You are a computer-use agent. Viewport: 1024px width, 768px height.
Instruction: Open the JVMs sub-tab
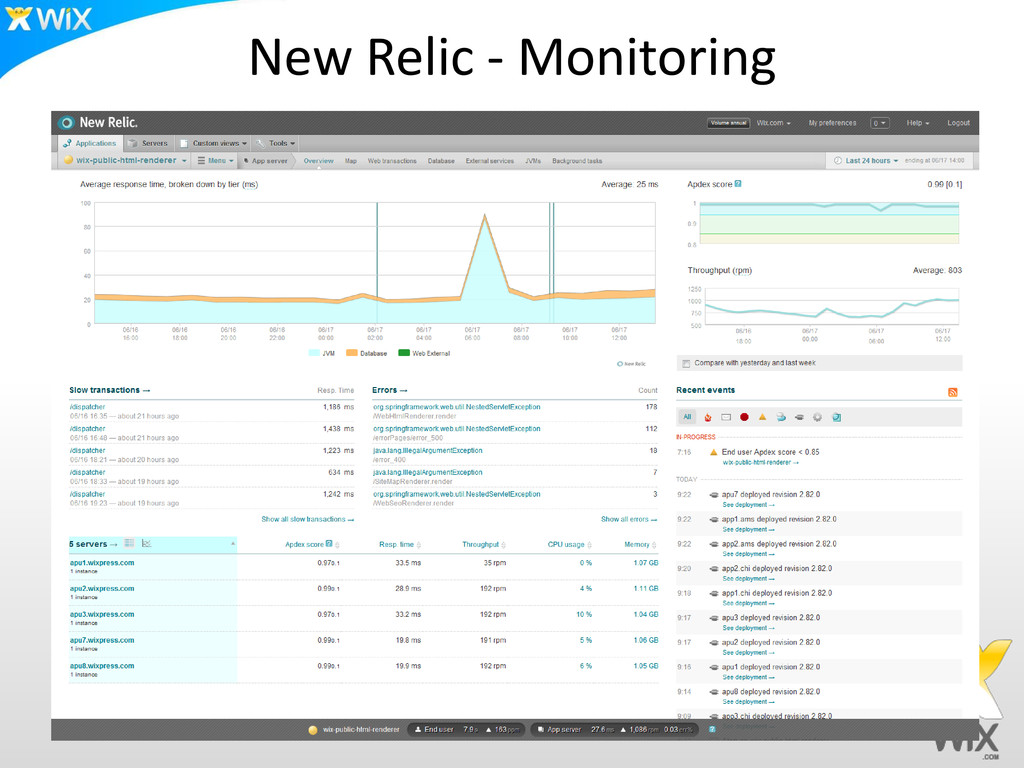[x=533, y=161]
